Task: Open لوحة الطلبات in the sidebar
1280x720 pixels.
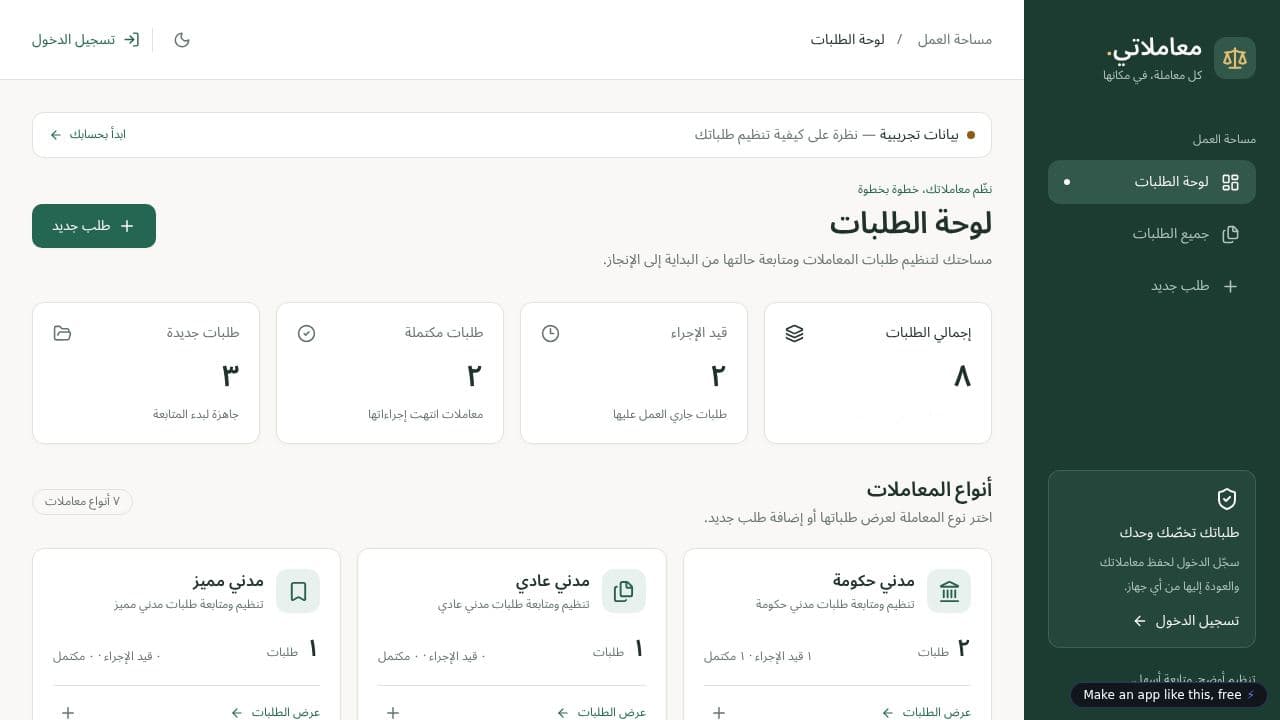Action: (1152, 182)
